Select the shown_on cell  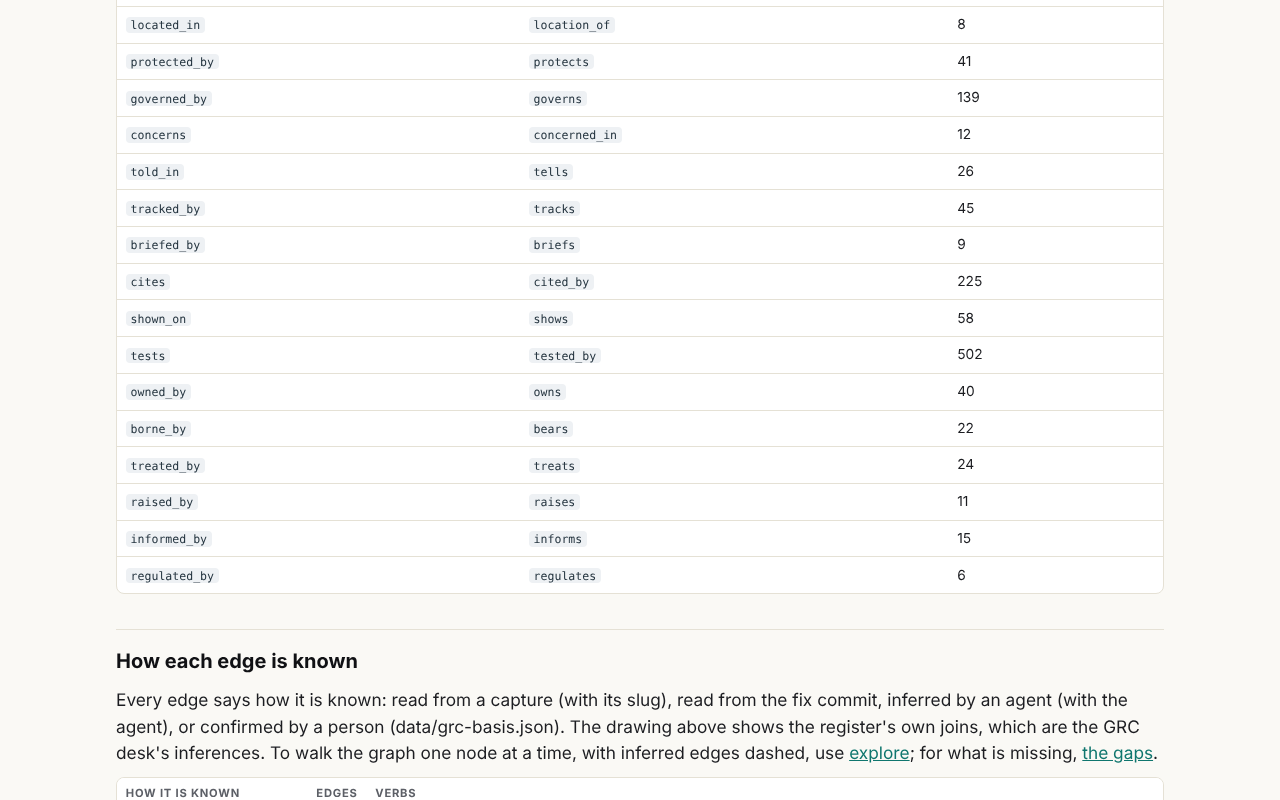tap(158, 319)
